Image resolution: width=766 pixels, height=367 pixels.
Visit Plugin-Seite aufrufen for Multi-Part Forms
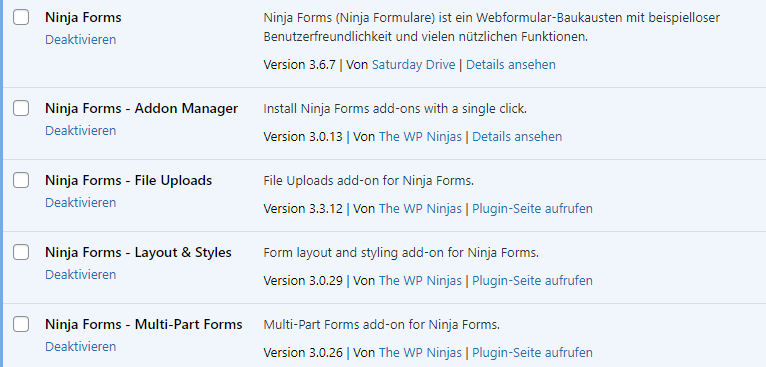[x=532, y=352]
